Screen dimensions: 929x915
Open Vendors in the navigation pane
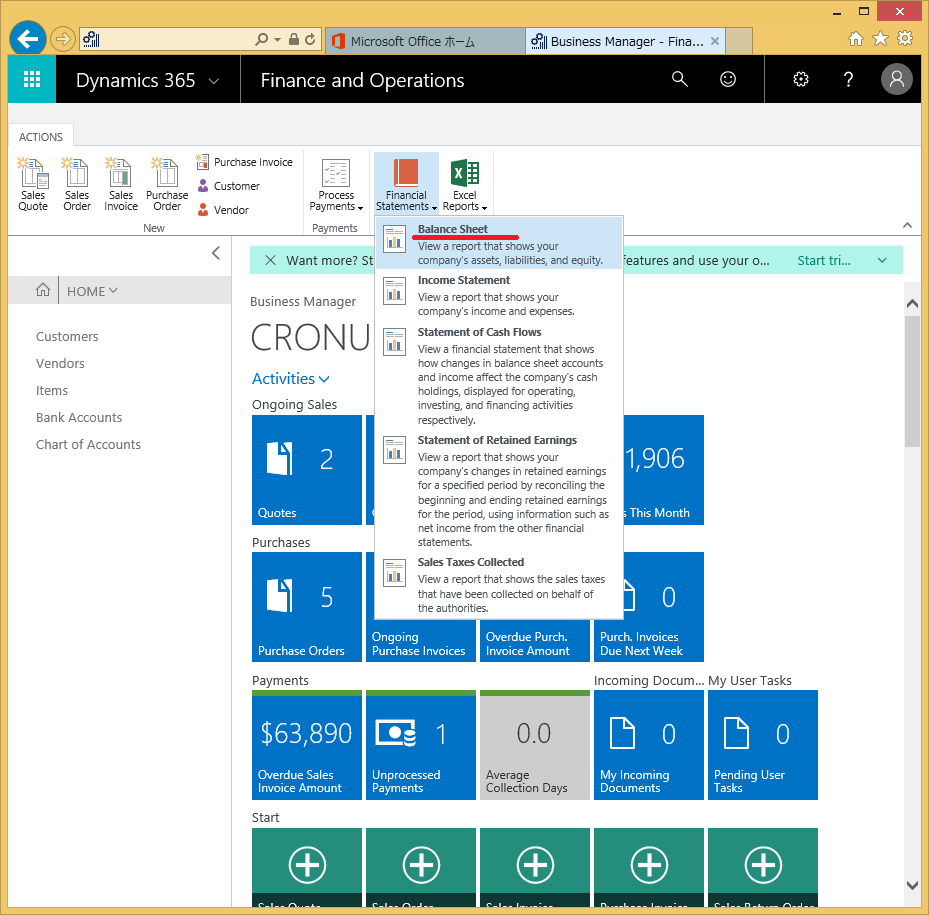click(60, 363)
